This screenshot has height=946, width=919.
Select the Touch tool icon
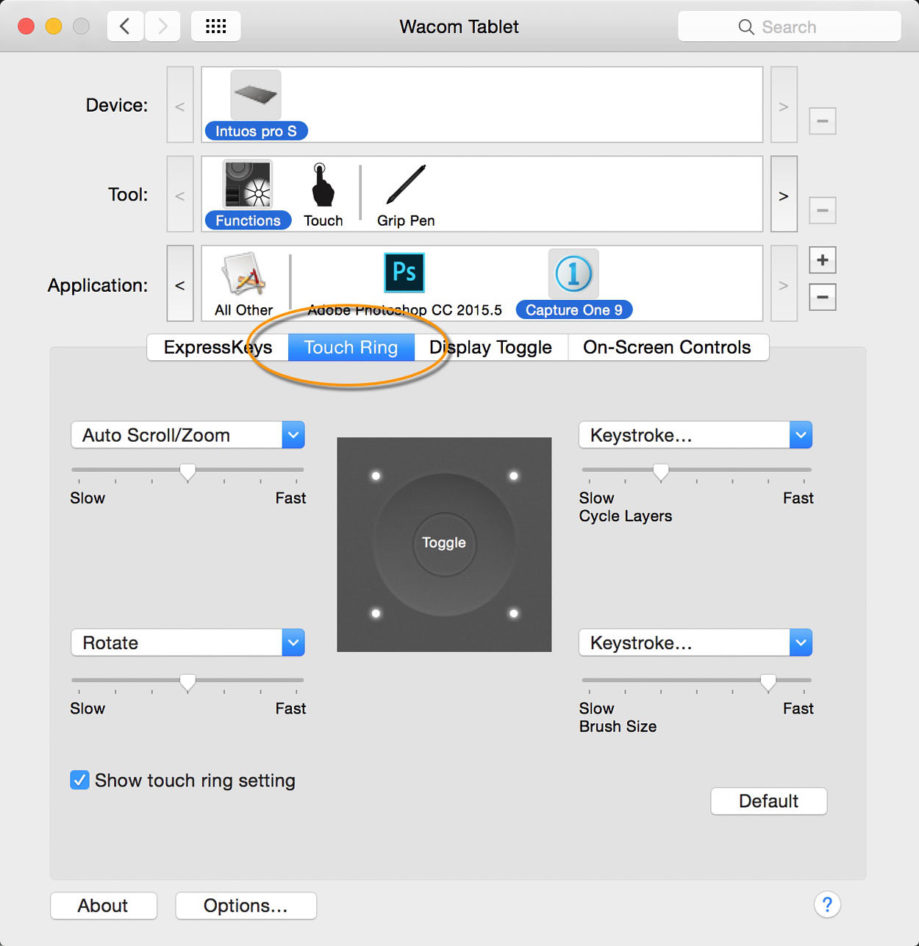pos(323,185)
